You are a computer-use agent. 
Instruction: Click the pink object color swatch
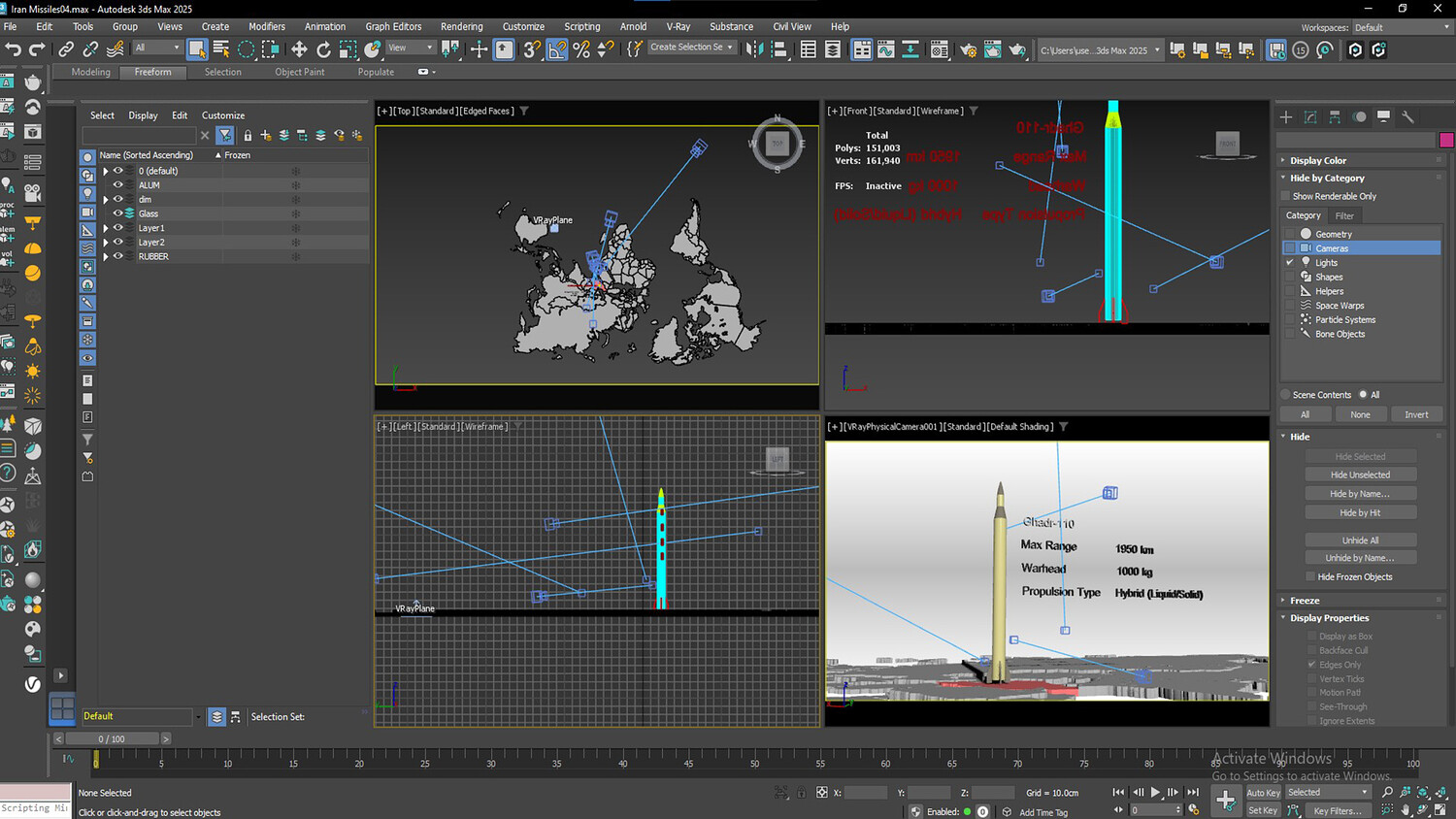1446,140
